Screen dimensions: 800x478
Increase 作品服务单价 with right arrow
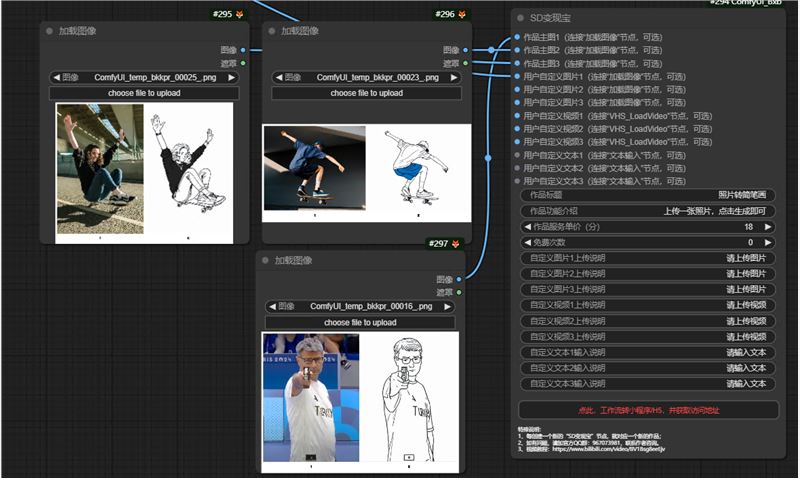click(768, 227)
